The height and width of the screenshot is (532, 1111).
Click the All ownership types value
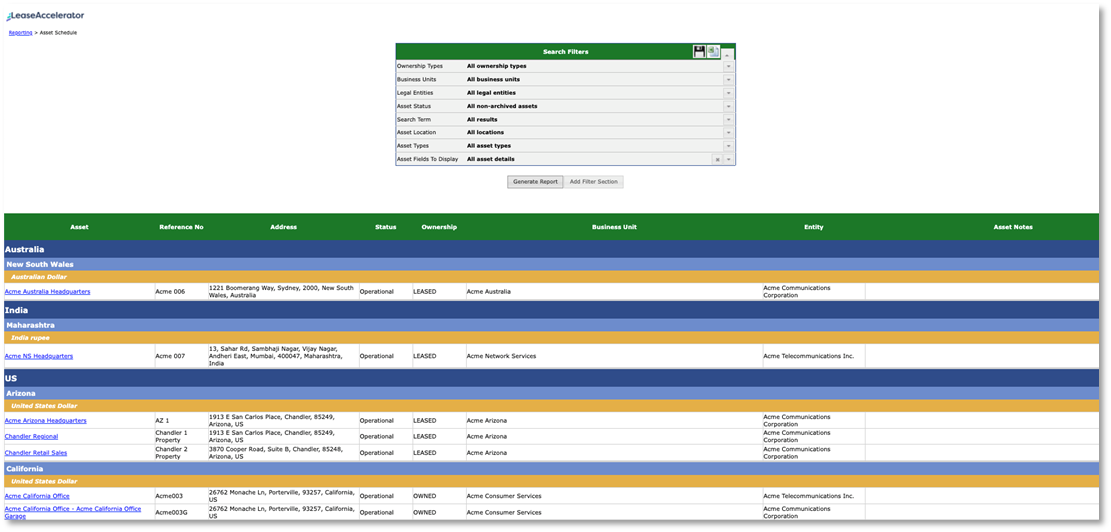tap(497, 66)
